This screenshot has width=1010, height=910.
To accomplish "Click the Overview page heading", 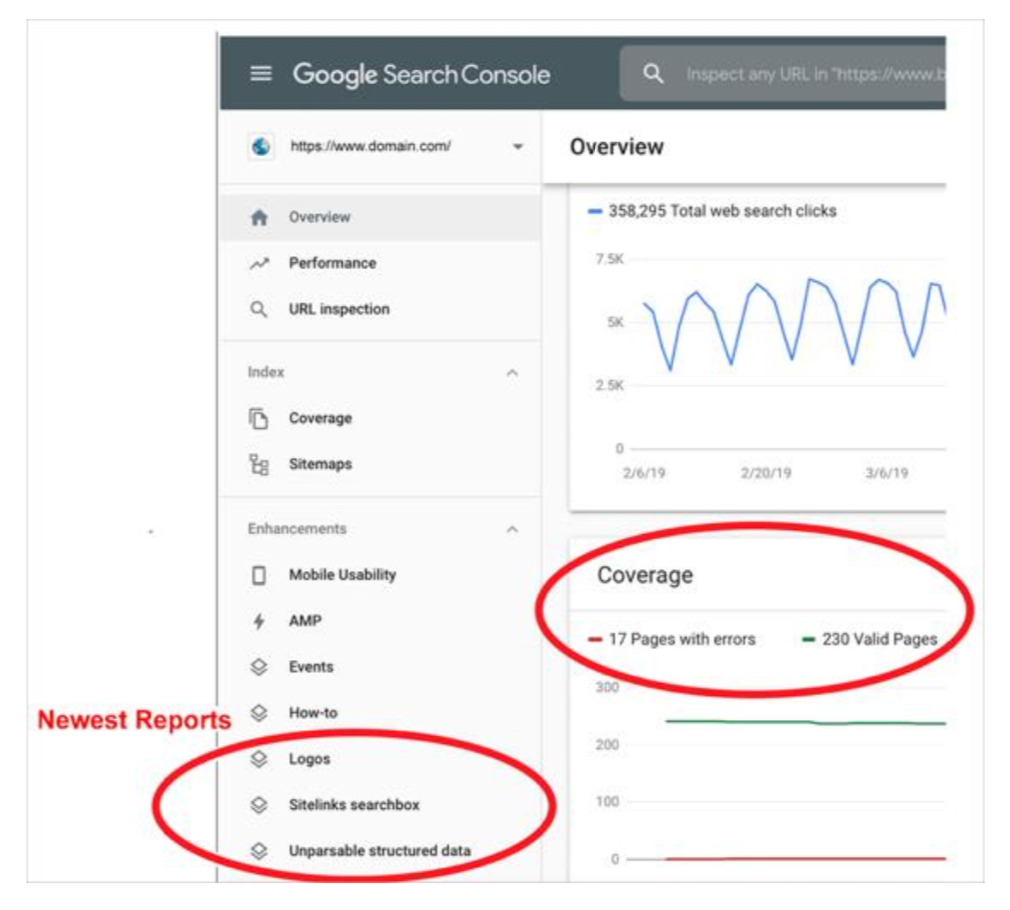I will 616,147.
